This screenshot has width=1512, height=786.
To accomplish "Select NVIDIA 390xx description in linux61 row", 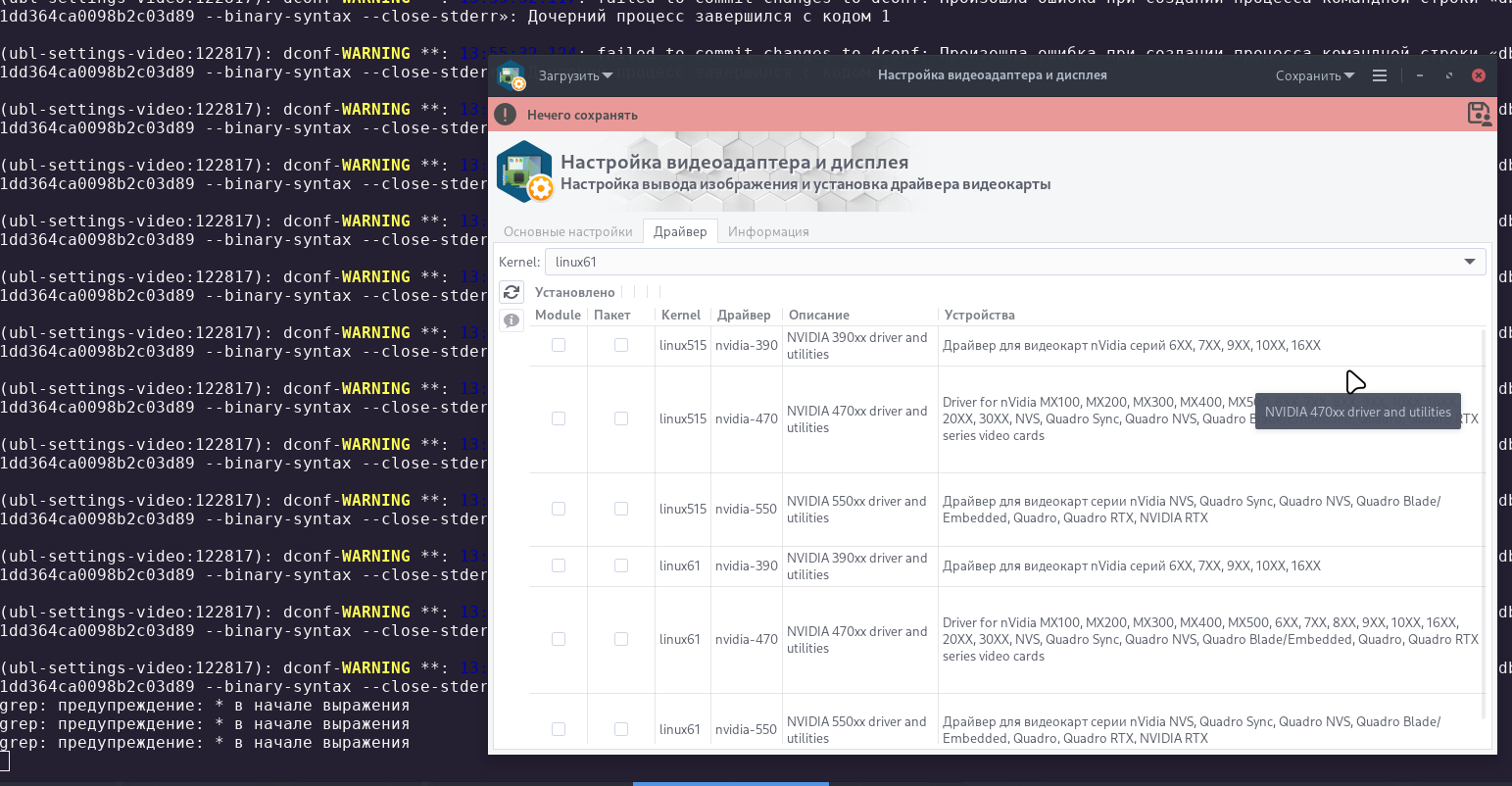I will [x=857, y=566].
